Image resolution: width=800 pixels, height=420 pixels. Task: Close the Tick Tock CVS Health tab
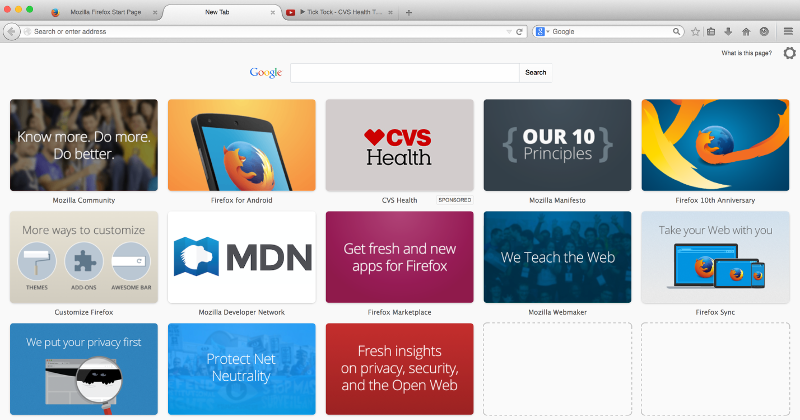coord(390,13)
